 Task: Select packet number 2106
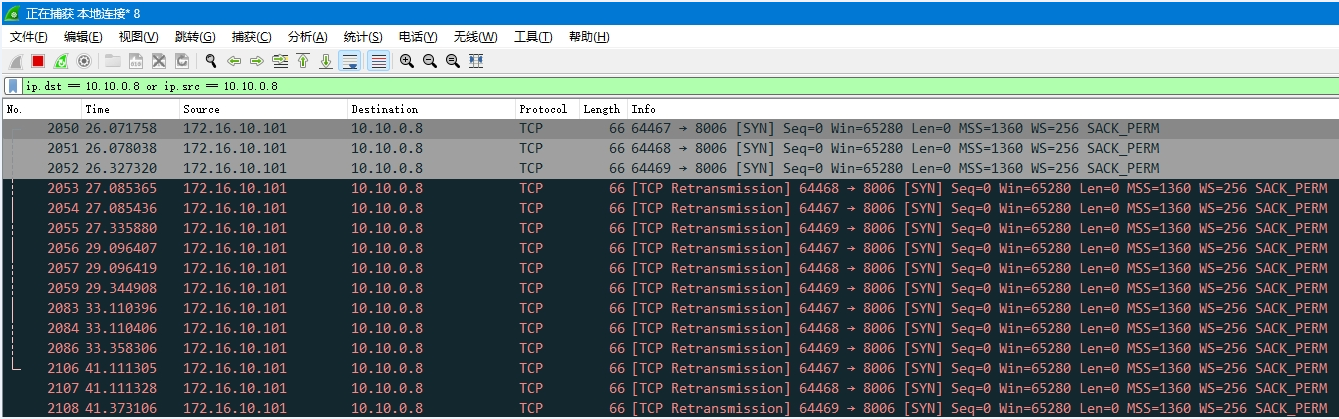pyautogui.click(x=670, y=368)
